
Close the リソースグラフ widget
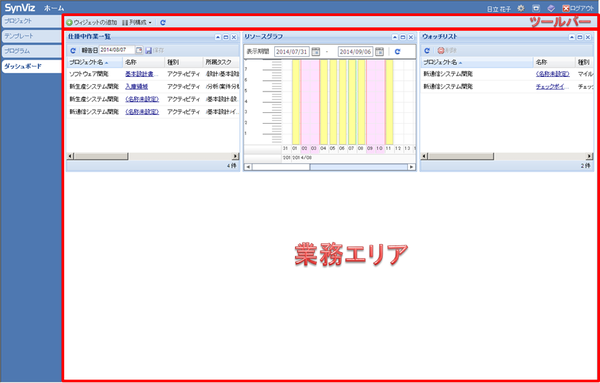click(x=411, y=37)
